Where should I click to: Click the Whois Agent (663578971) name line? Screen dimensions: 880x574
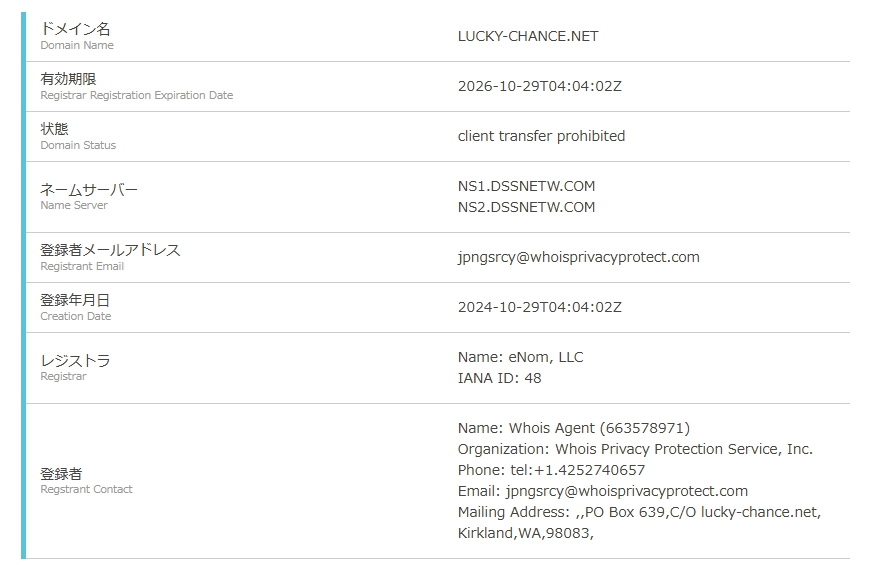pos(573,428)
